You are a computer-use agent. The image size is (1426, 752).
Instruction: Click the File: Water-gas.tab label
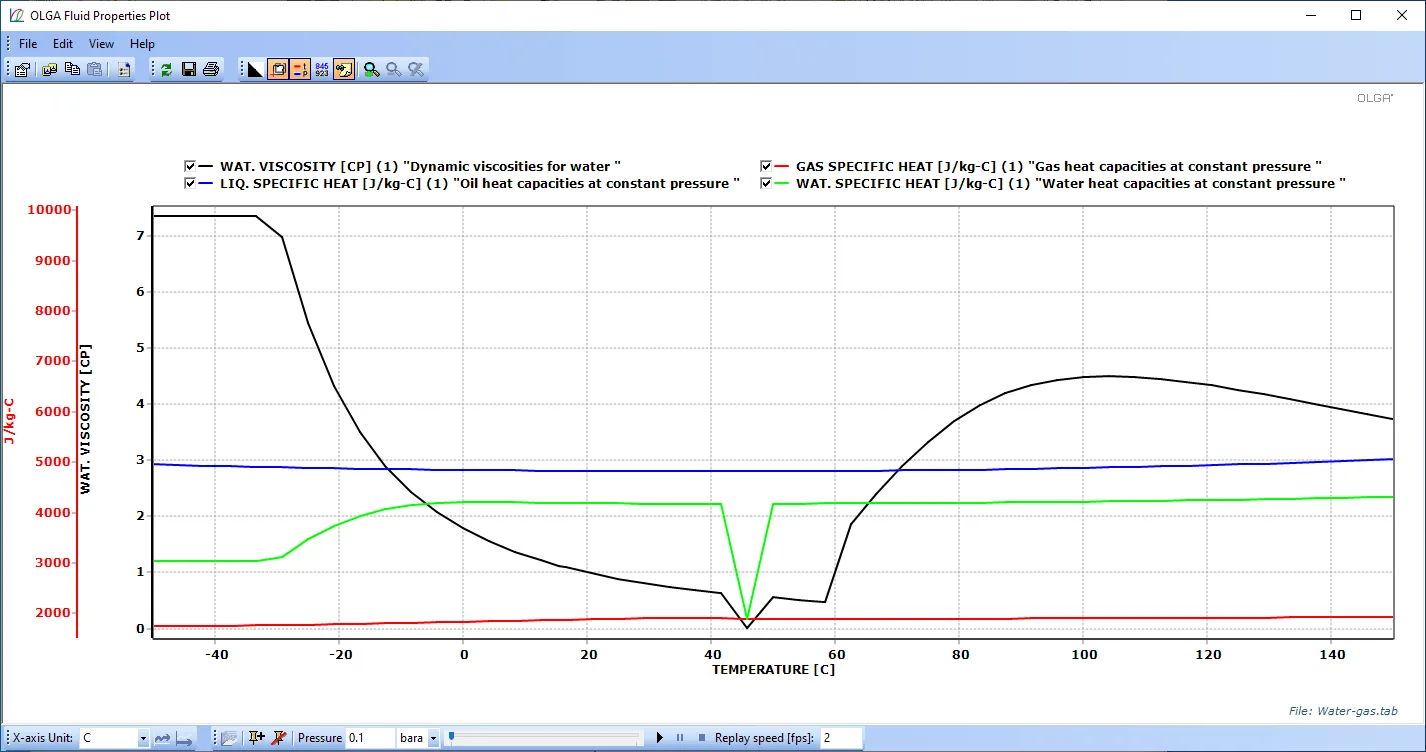tap(1343, 711)
